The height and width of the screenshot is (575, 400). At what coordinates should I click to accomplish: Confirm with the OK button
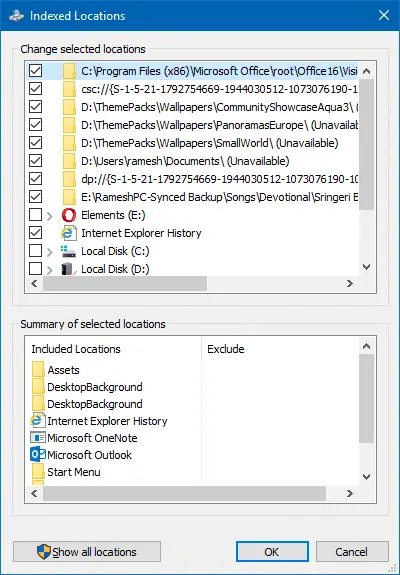pos(272,552)
